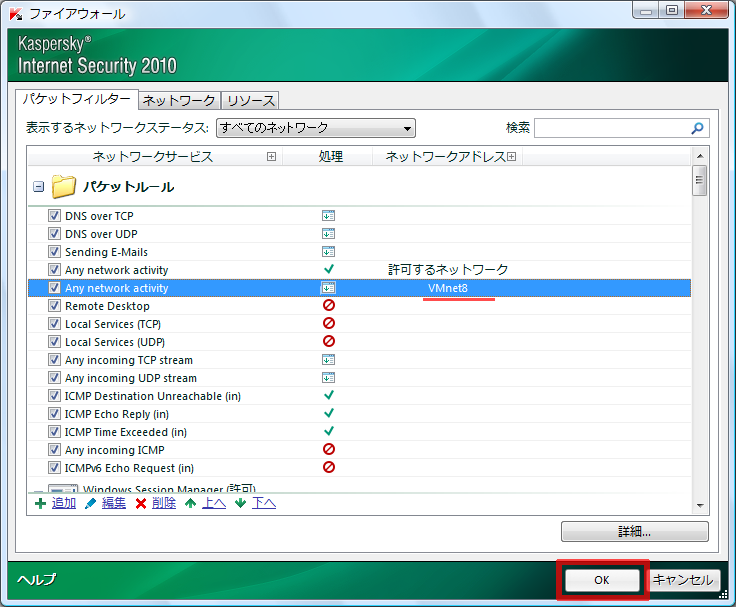
Task: Click the allow checkmark for ICMP Echo Reply
Action: 328,414
